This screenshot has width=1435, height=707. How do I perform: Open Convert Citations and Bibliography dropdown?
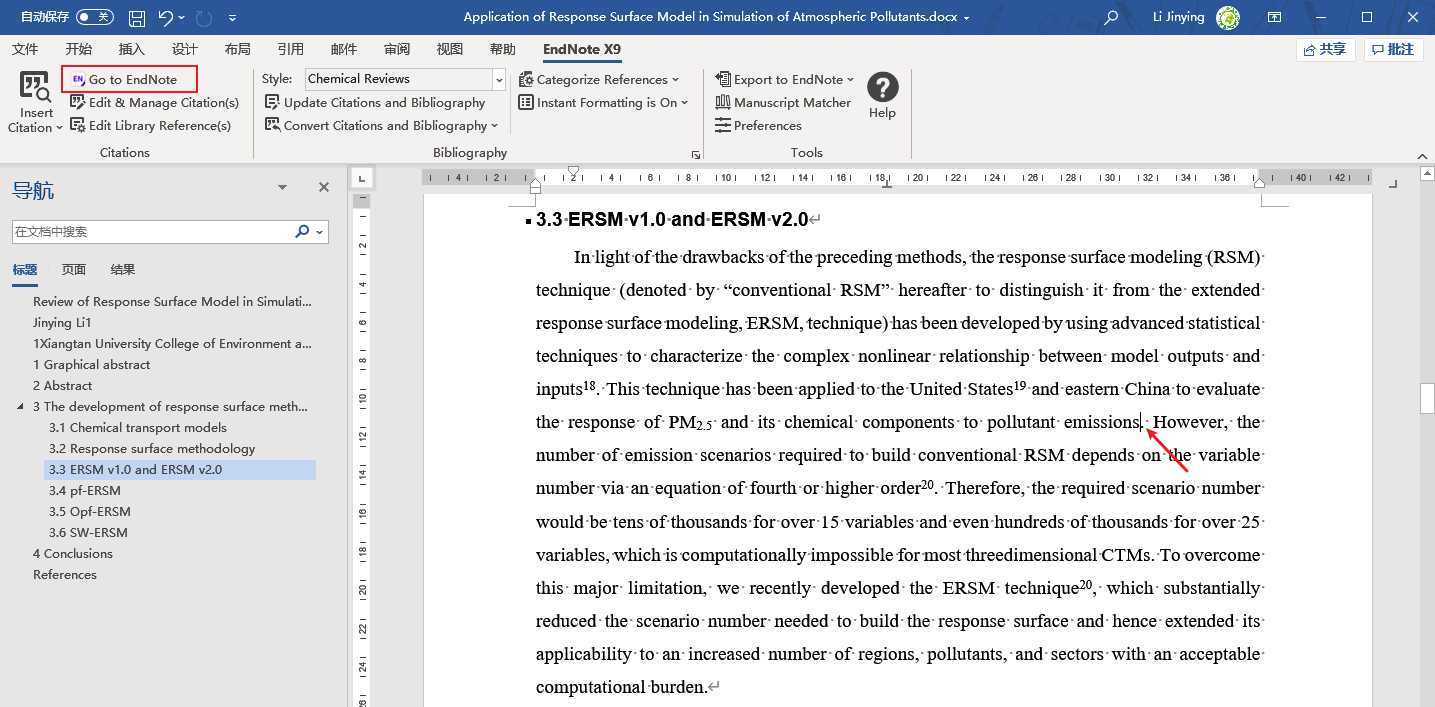point(381,125)
